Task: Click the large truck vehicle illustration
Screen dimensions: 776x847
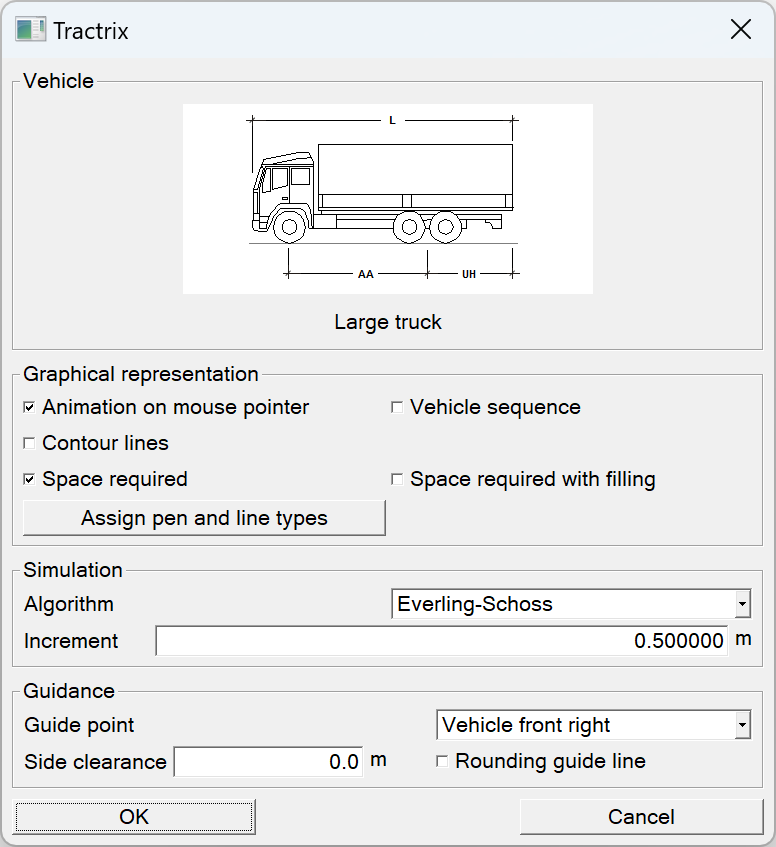Action: (x=388, y=197)
